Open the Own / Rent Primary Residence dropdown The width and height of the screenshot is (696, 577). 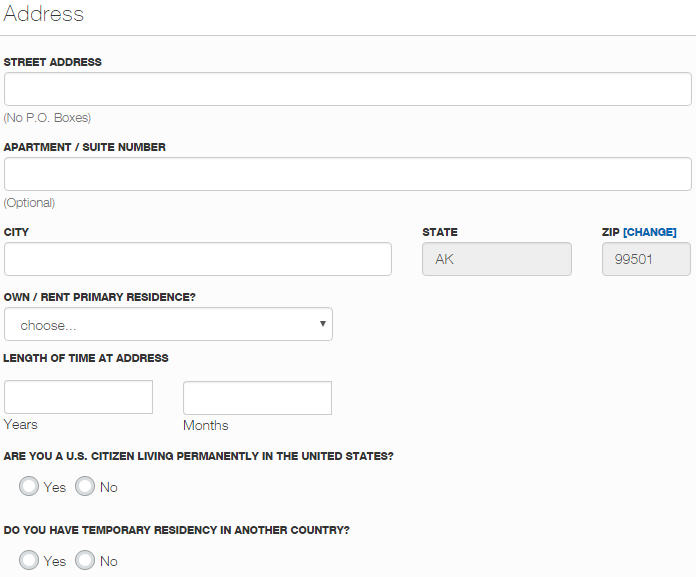click(x=168, y=324)
